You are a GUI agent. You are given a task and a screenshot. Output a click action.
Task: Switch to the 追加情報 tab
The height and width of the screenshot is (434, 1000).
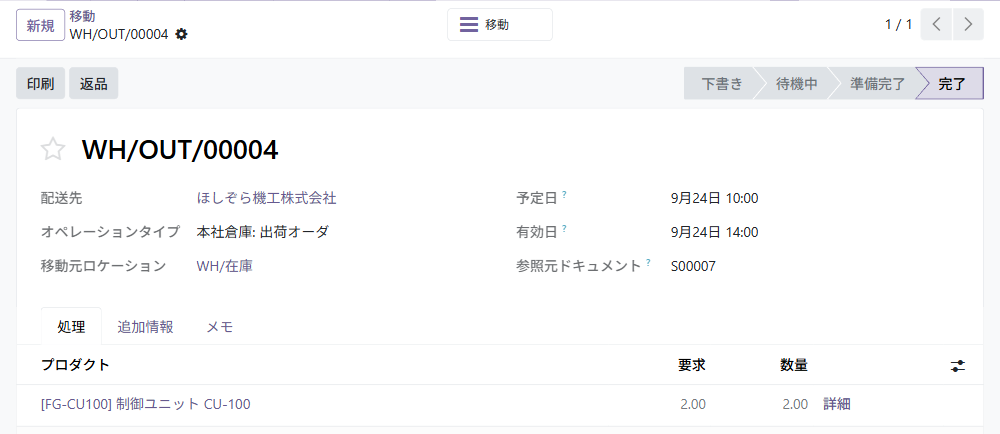(x=145, y=327)
